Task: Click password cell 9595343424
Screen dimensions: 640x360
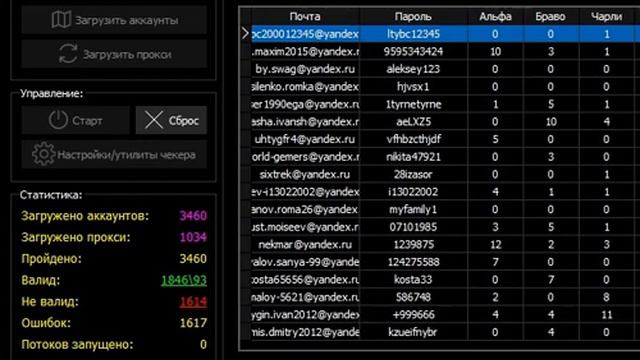Action: pos(413,51)
